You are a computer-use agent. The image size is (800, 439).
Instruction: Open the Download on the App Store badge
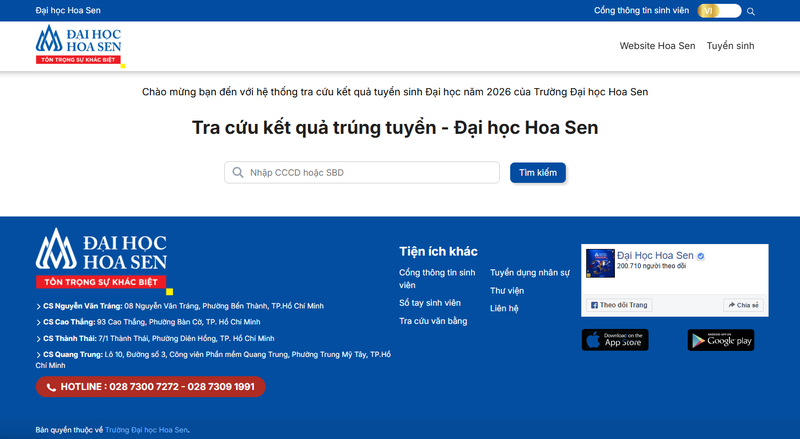pos(615,340)
